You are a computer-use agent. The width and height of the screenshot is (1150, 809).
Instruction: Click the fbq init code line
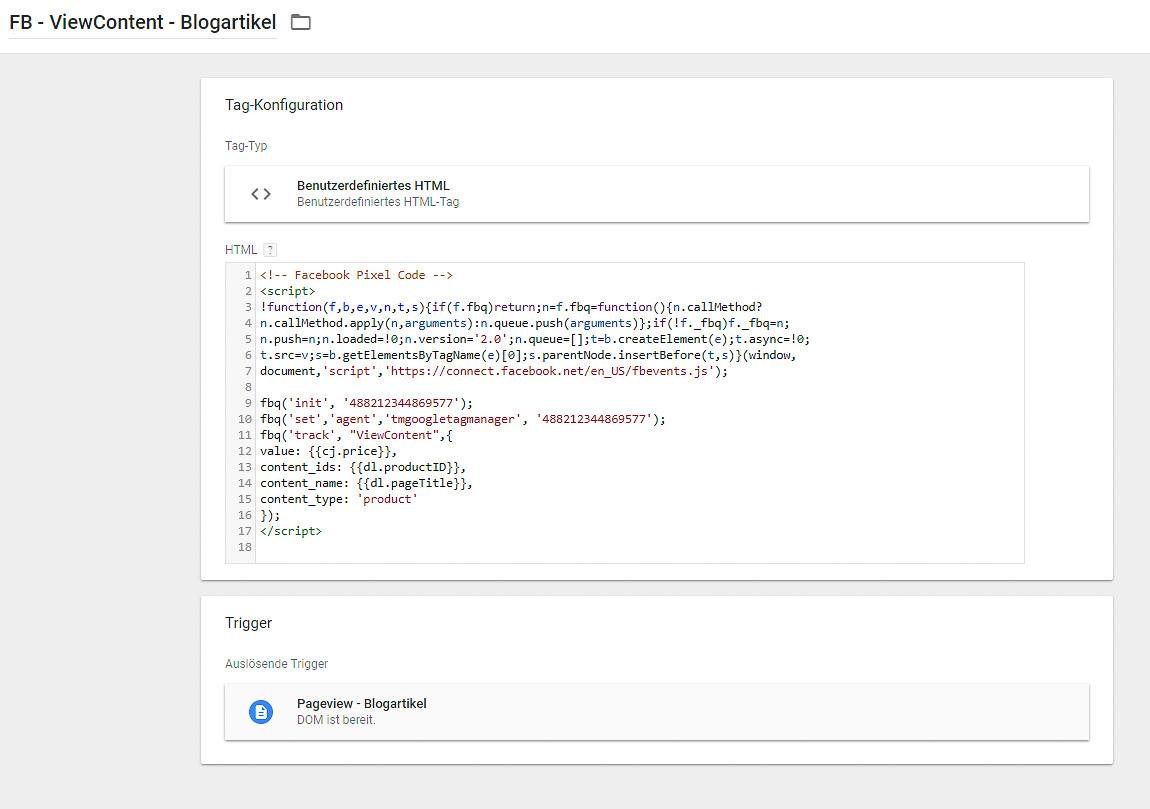pos(367,403)
